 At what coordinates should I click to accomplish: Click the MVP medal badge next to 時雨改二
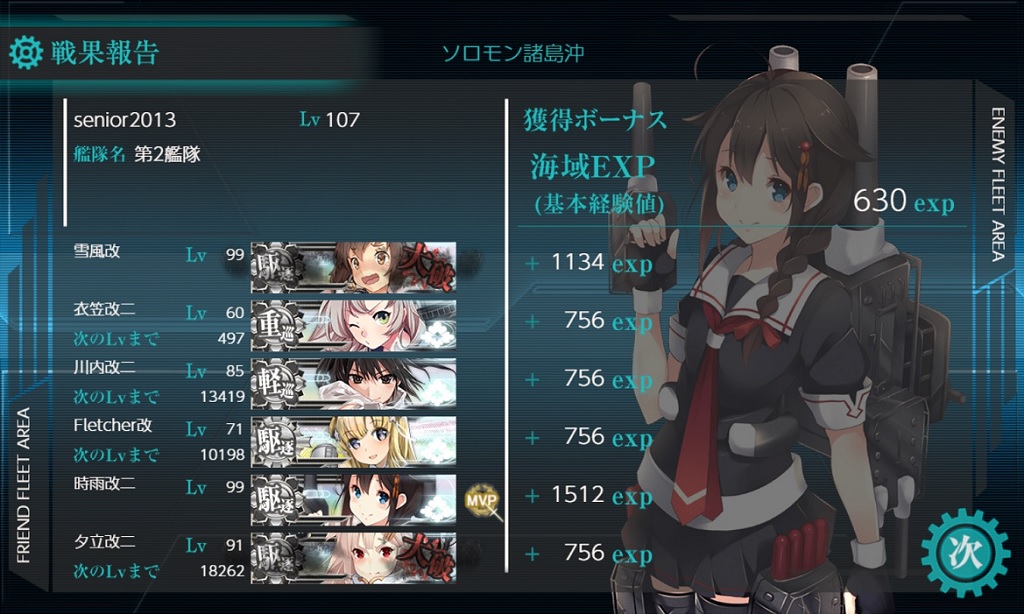pyautogui.click(x=482, y=501)
